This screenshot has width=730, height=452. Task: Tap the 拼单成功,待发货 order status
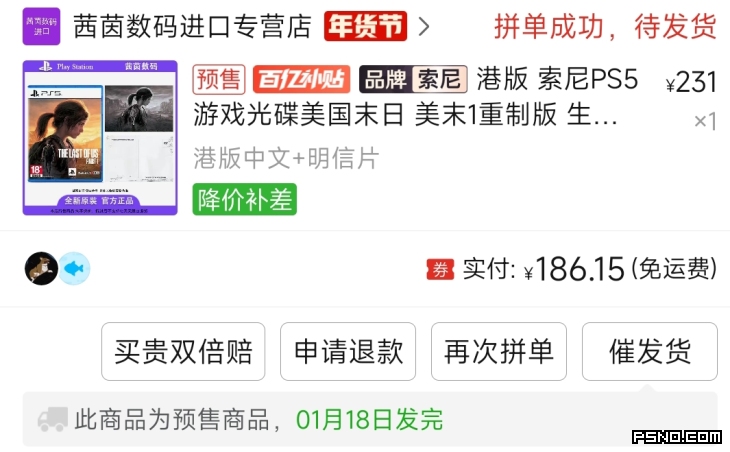tap(606, 27)
